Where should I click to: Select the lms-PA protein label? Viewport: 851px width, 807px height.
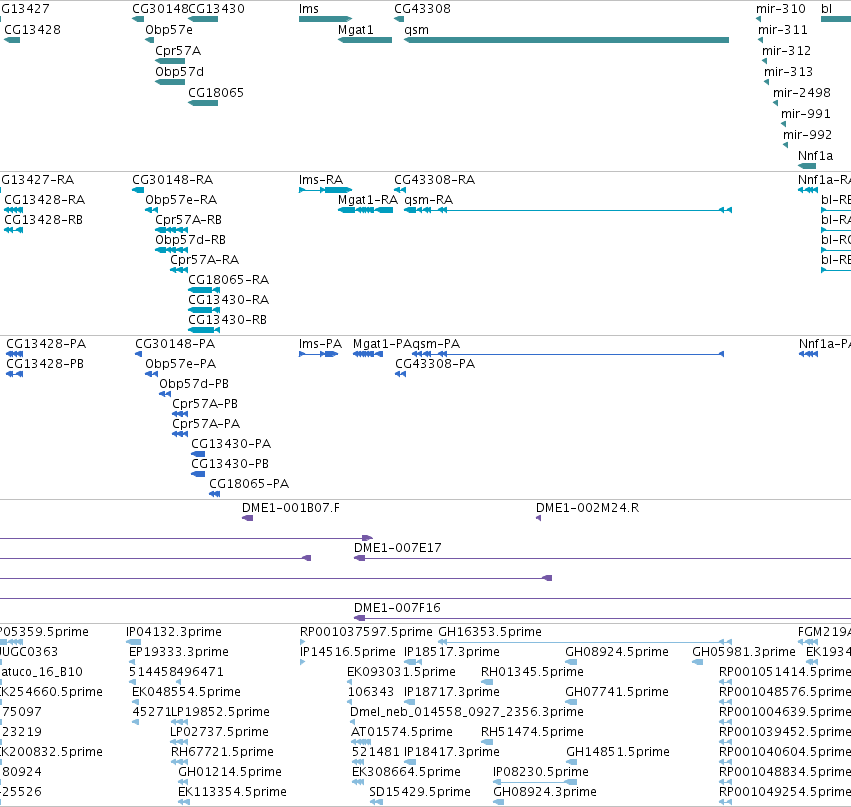[x=320, y=344]
